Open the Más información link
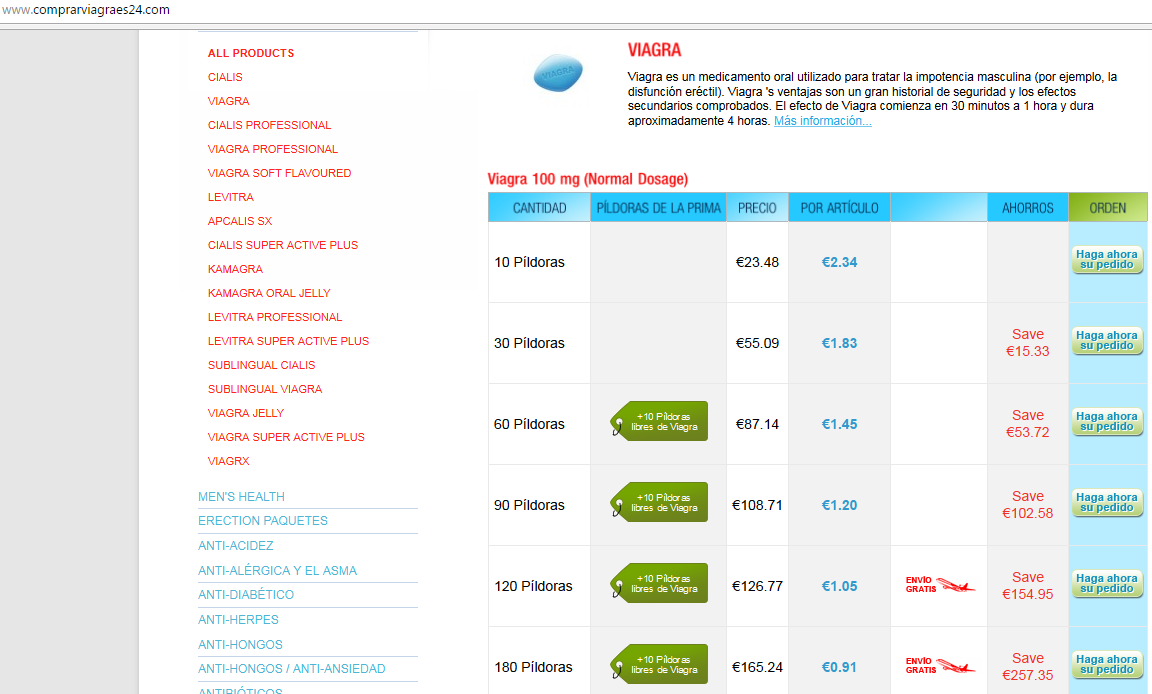The width and height of the screenshot is (1152, 694). pos(823,121)
